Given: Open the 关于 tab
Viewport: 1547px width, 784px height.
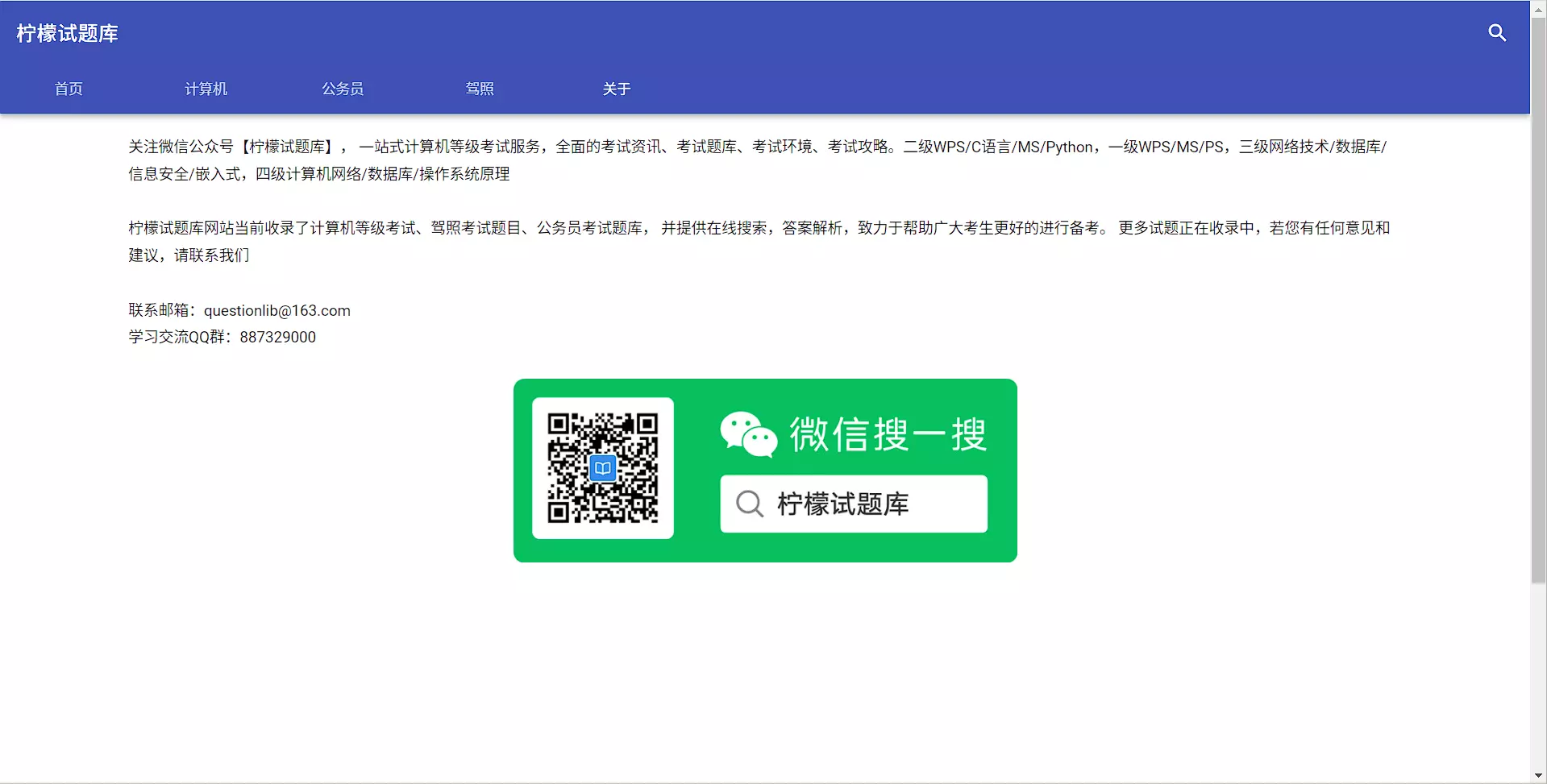Looking at the screenshot, I should [617, 89].
